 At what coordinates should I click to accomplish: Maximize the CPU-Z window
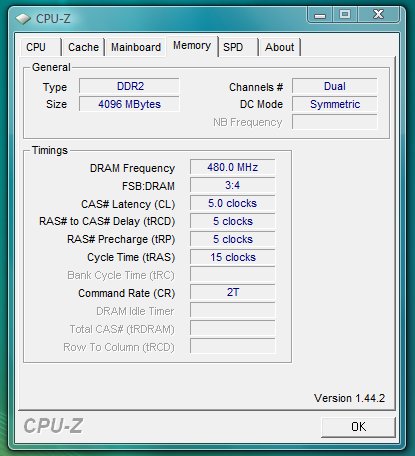pyautogui.click(x=345, y=15)
